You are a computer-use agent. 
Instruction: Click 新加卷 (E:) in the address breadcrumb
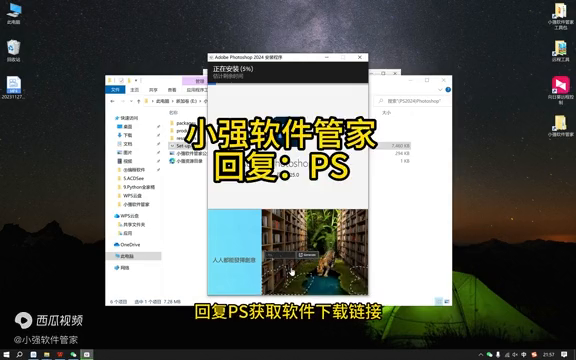click(x=186, y=101)
